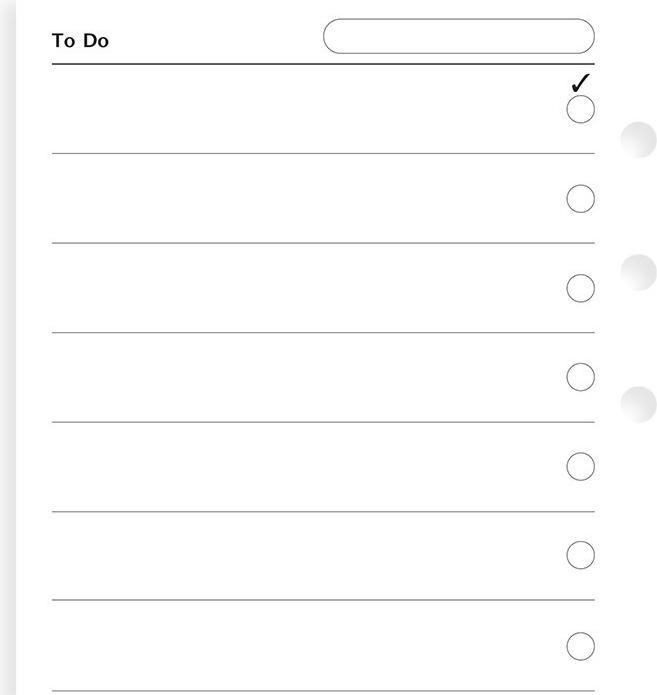The height and width of the screenshot is (695, 657).
Task: Click the third blank to-do row
Action: click(323, 288)
